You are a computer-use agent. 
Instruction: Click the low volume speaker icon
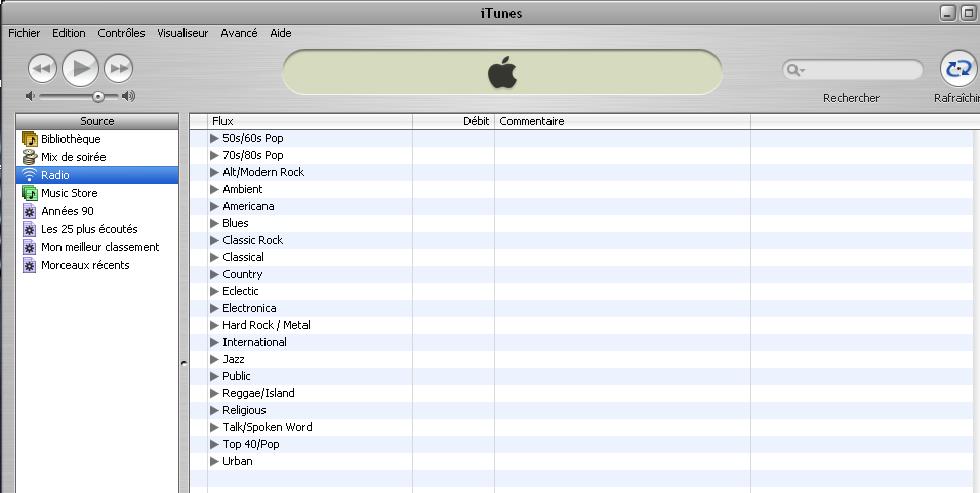point(30,96)
